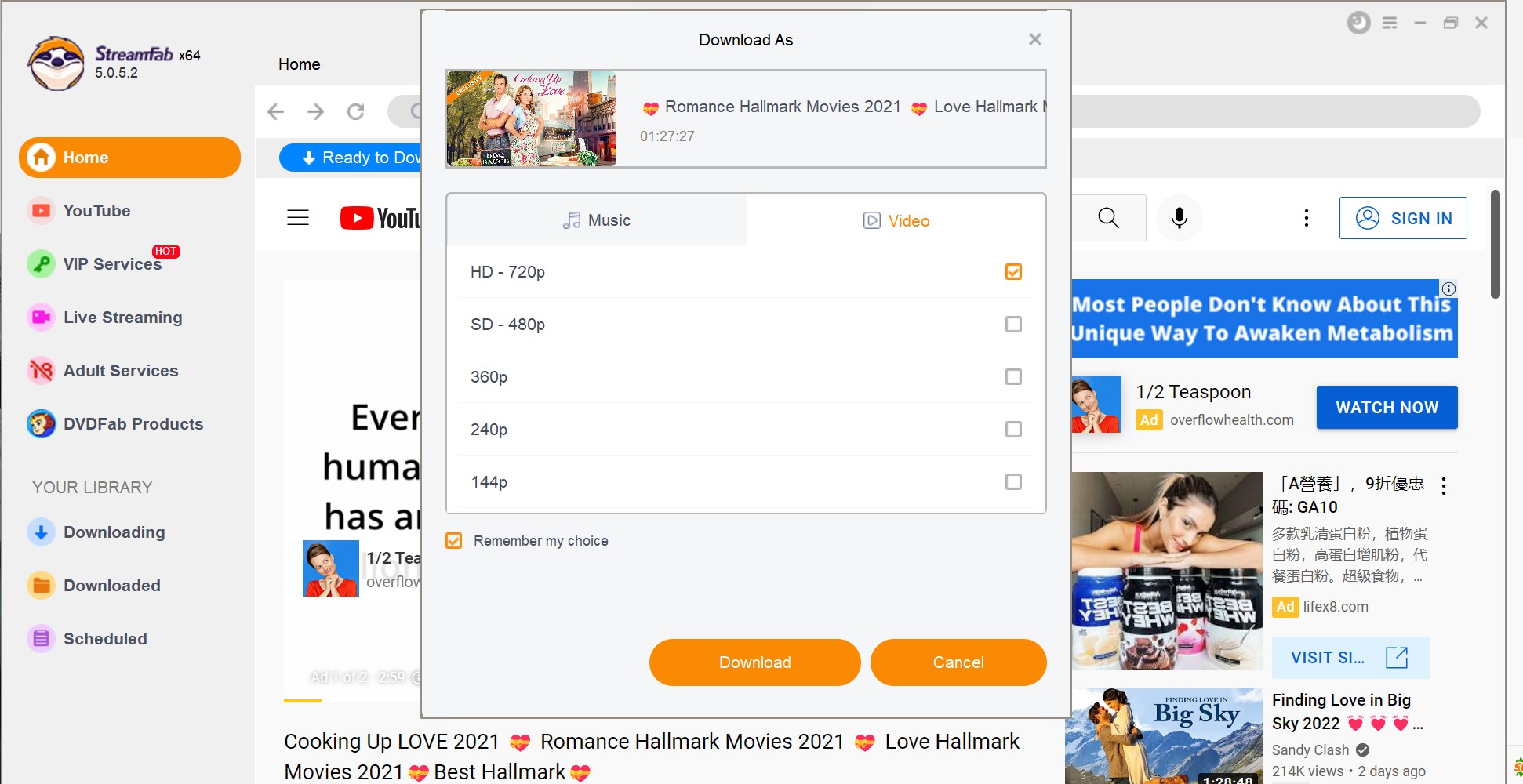The height and width of the screenshot is (784, 1523).
Task: Select the Video tab
Action: [x=896, y=221]
